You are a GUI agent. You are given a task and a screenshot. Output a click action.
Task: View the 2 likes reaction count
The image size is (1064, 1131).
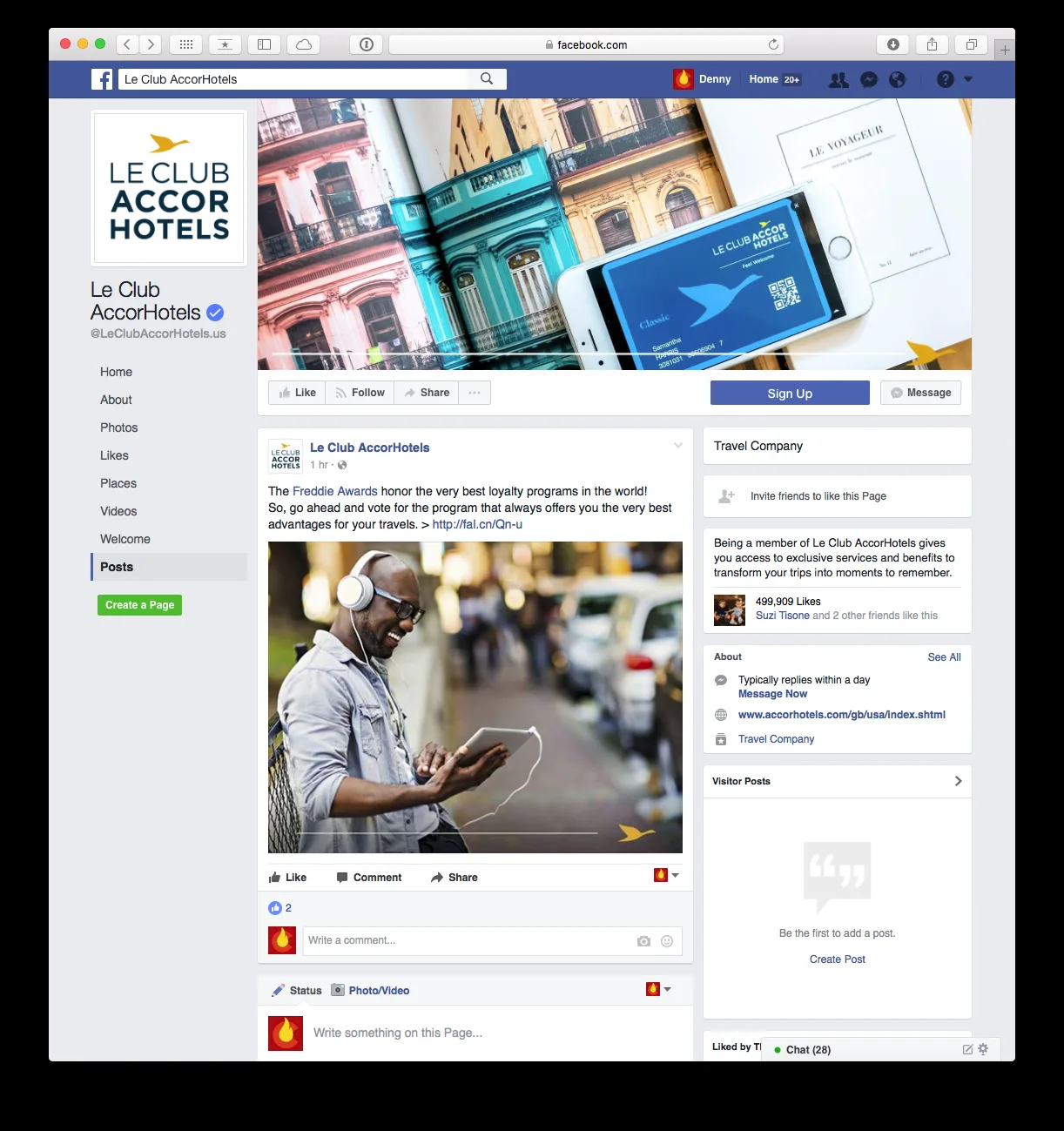tap(280, 908)
